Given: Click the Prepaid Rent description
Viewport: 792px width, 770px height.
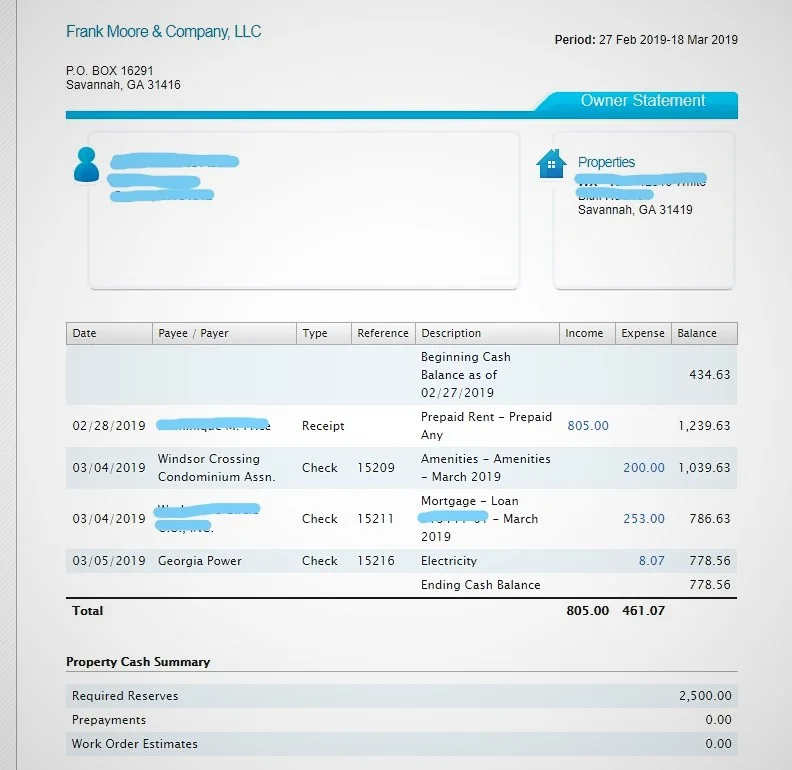Looking at the screenshot, I should click(486, 426).
